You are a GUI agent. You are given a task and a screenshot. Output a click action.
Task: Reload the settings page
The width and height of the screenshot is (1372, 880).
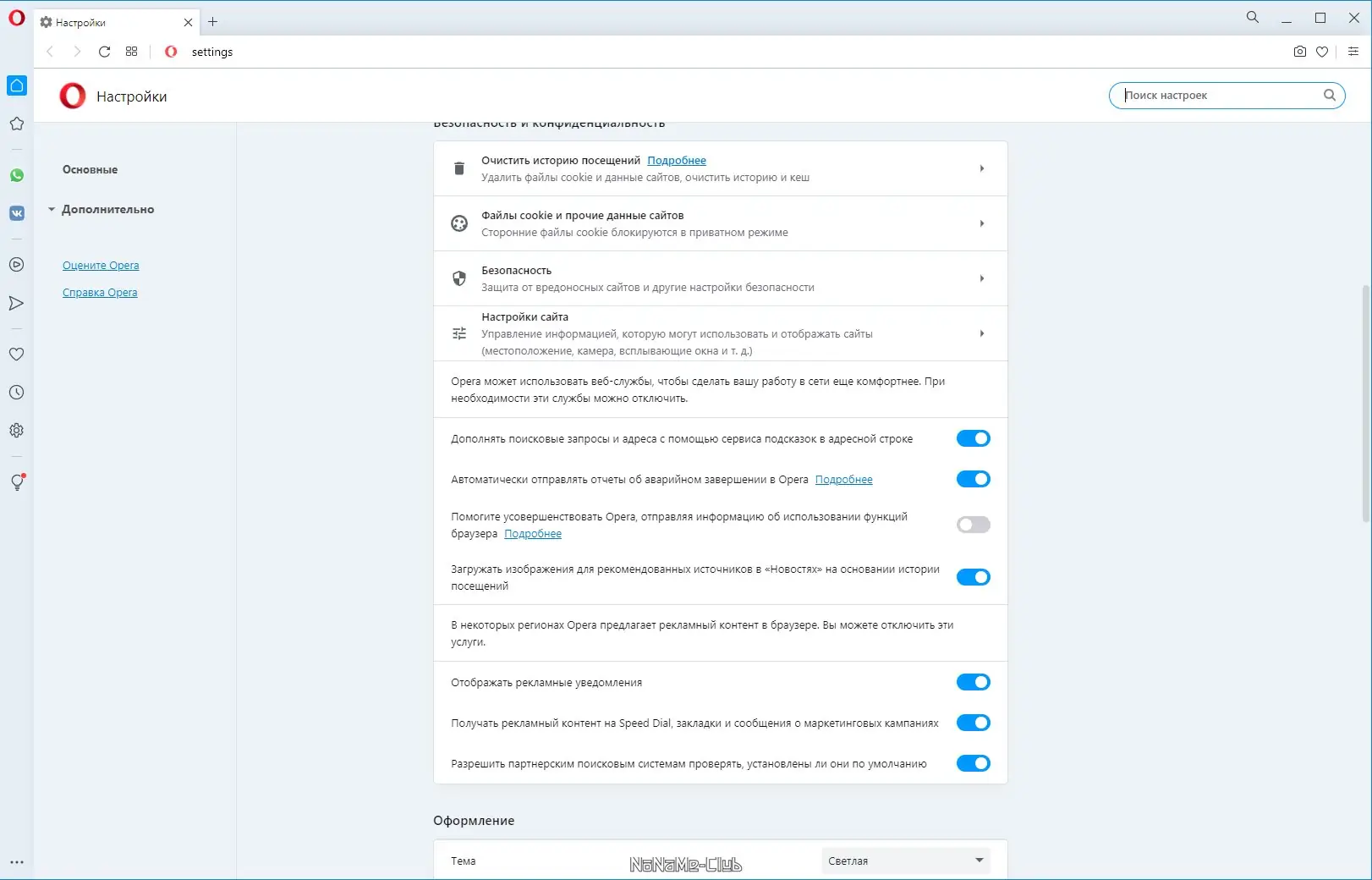tap(104, 52)
